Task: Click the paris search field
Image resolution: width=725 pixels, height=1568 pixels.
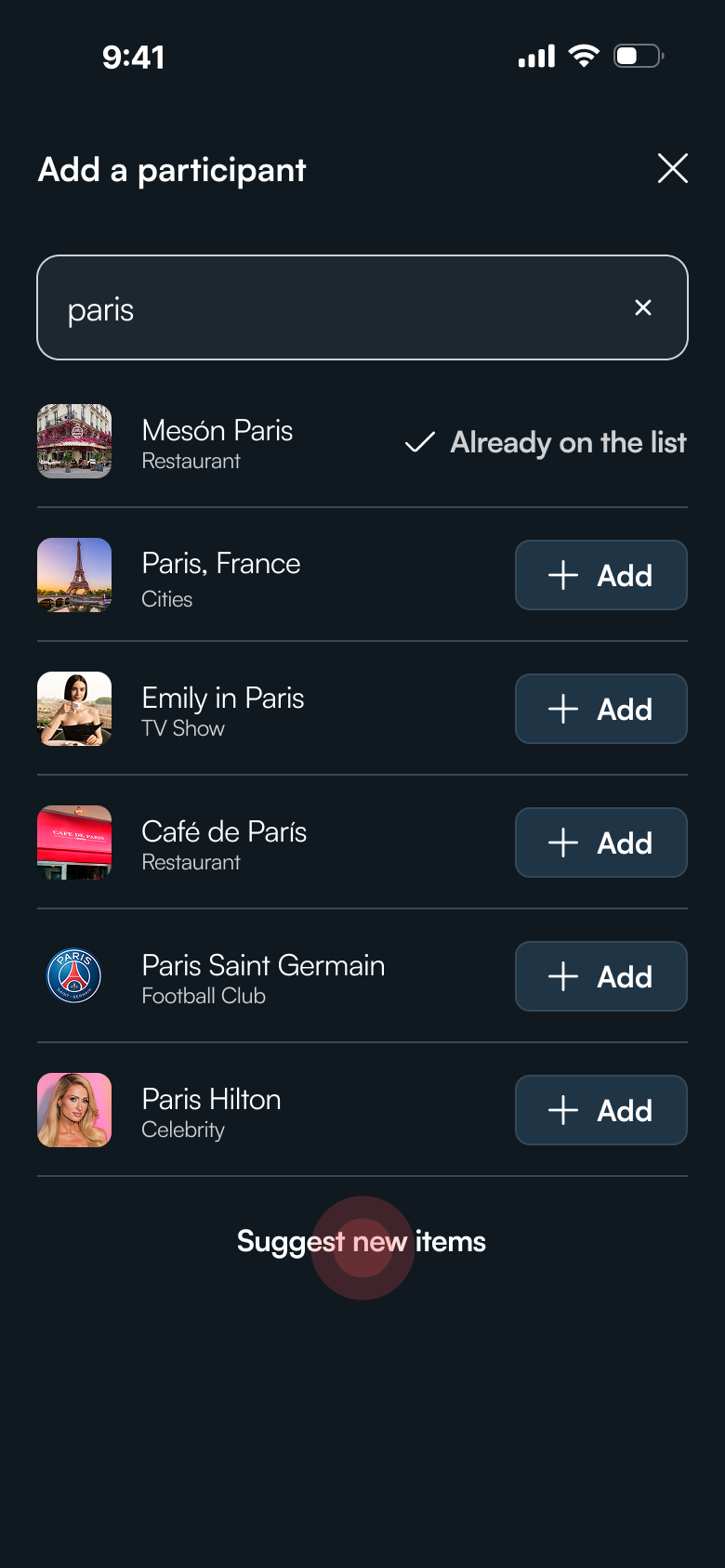Action: [335, 307]
